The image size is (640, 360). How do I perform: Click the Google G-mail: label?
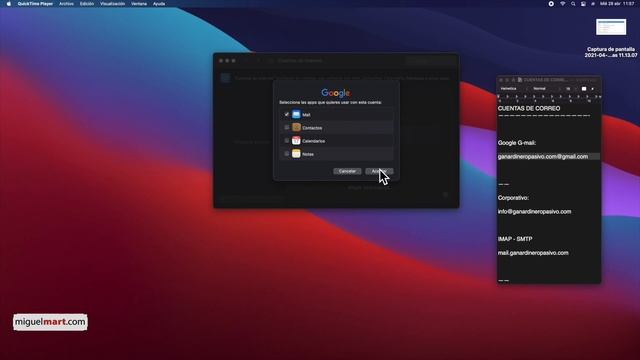517,143
